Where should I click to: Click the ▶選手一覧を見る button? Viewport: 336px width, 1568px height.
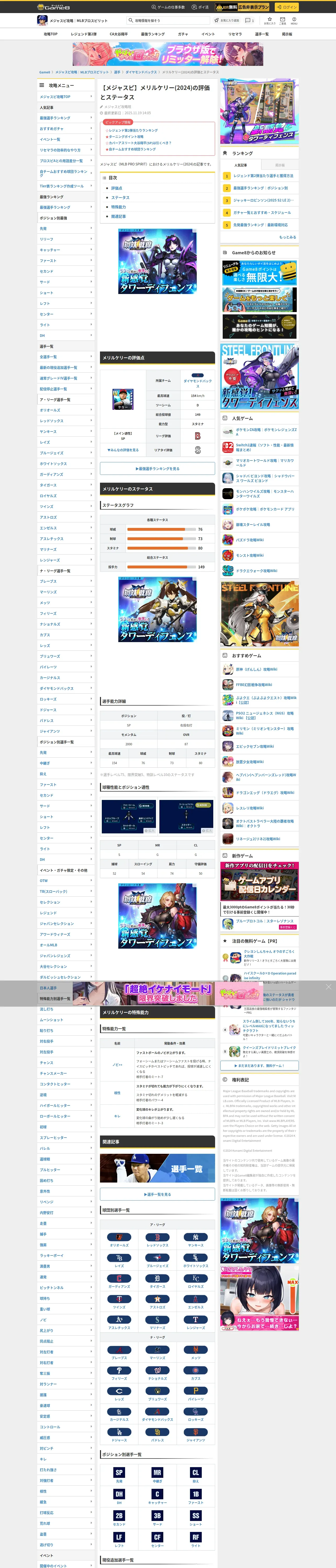[x=157, y=1194]
